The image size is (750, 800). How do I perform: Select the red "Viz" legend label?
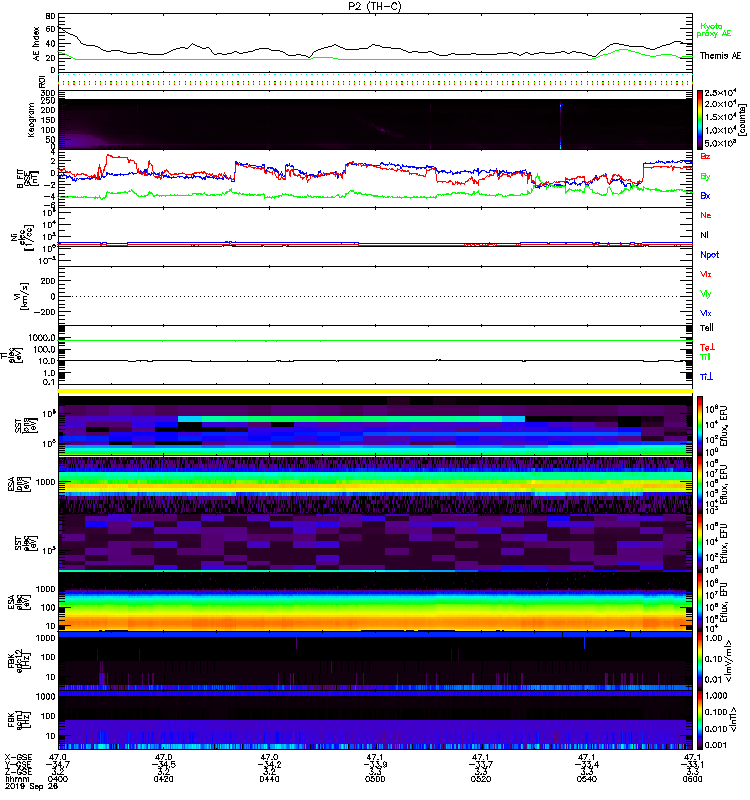pos(705,274)
